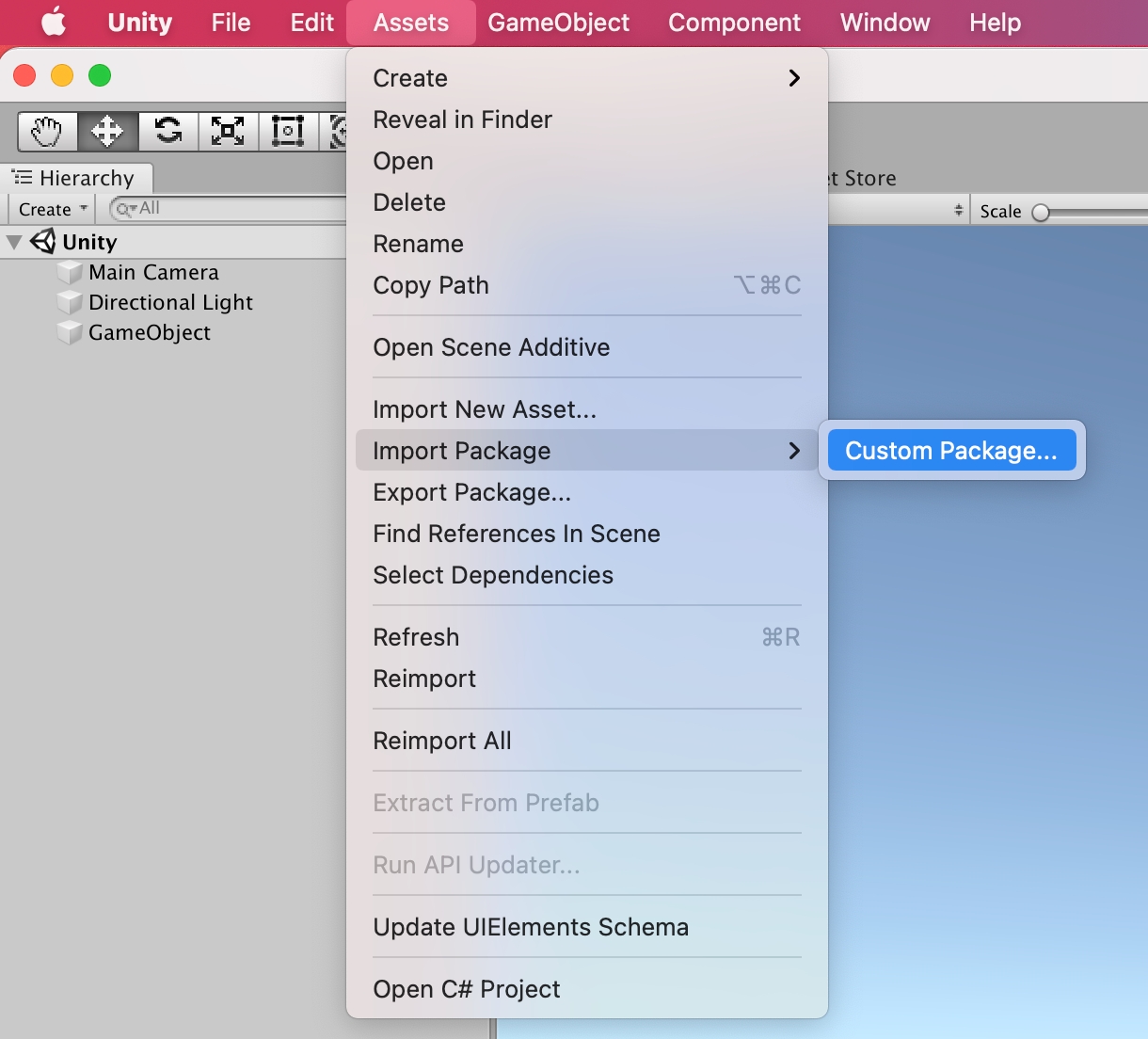
Task: Open the GameObject menu
Action: tap(558, 23)
